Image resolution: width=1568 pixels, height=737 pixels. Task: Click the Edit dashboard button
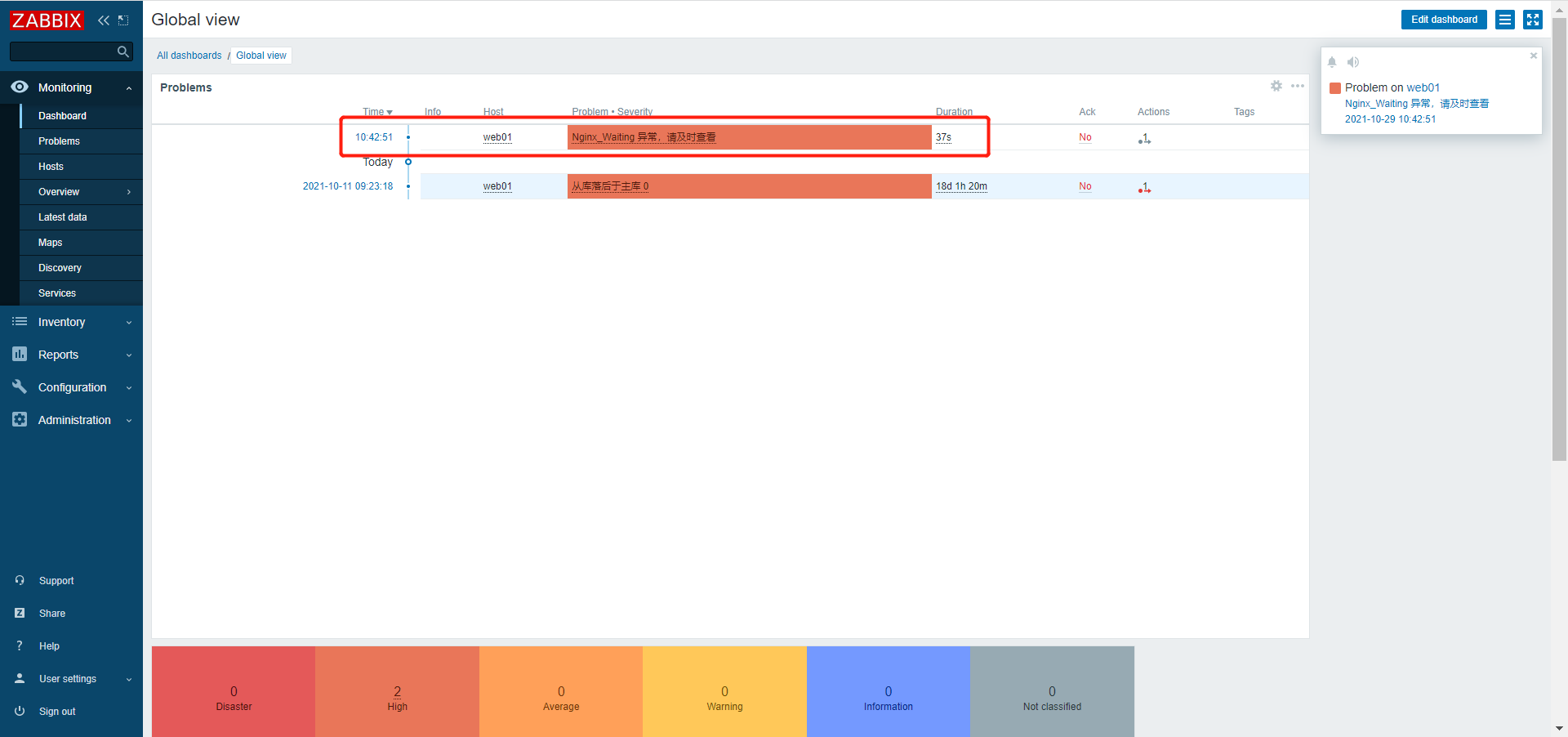[x=1444, y=20]
